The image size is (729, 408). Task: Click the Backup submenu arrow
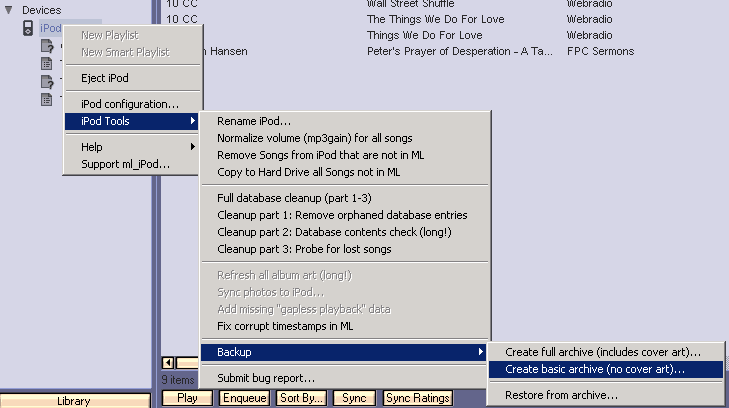(x=481, y=352)
